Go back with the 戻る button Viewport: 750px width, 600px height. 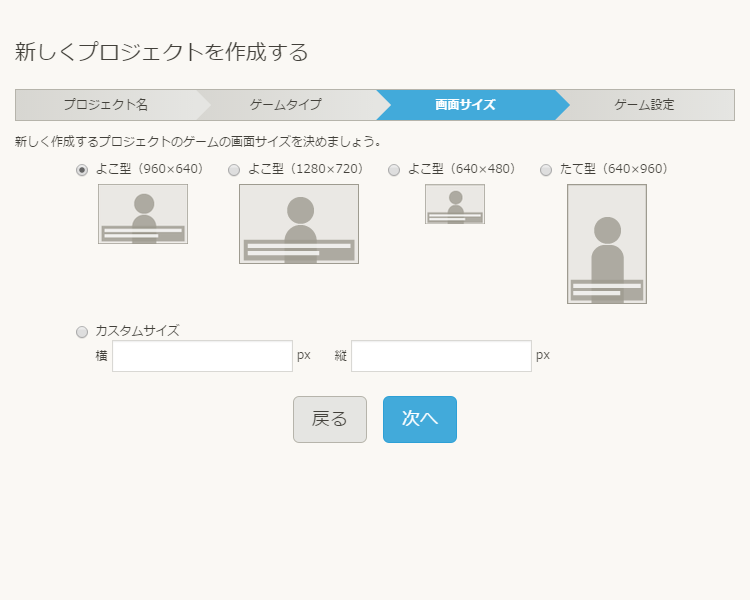[x=330, y=419]
